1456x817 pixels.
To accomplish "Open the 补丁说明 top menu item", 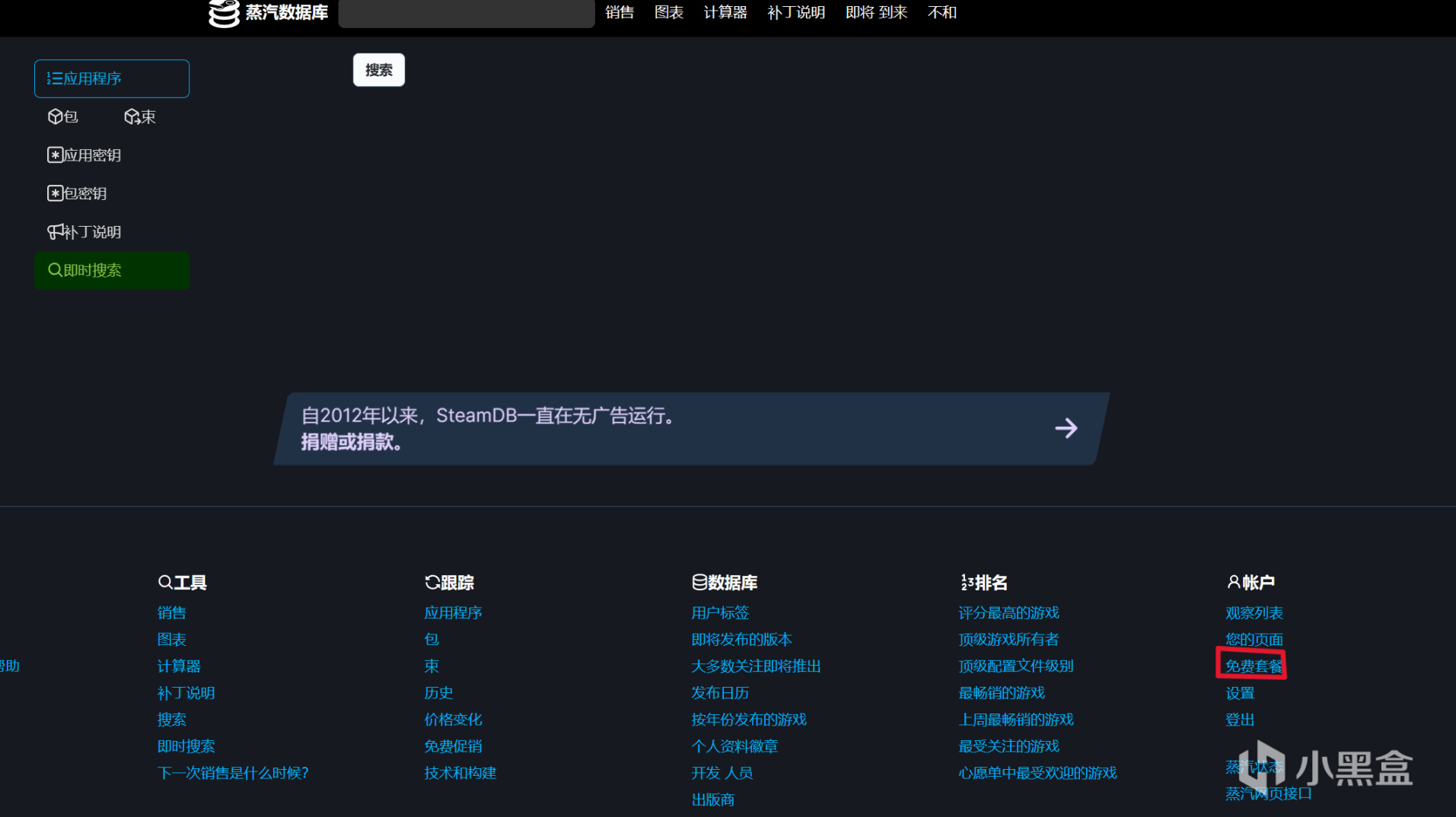I will tap(796, 12).
